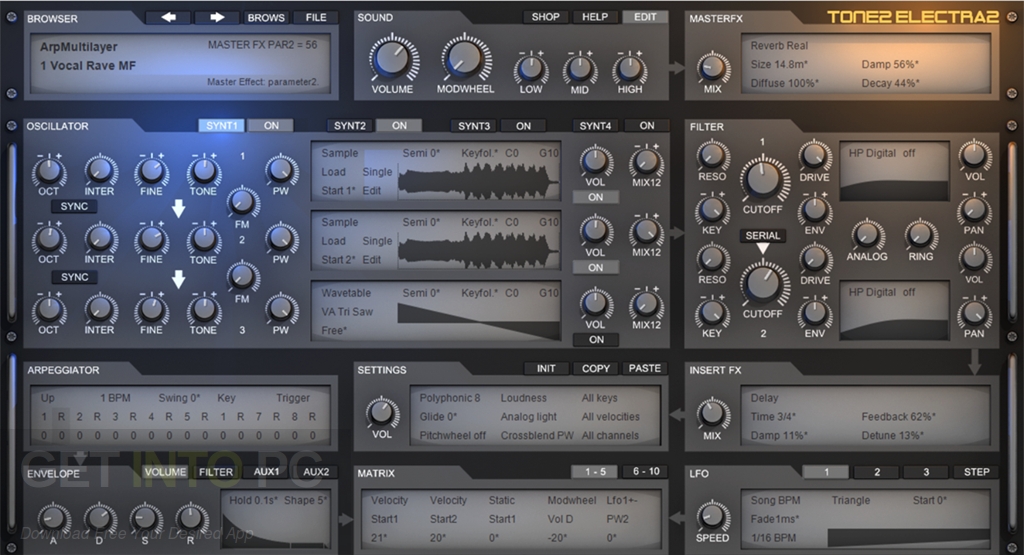The height and width of the screenshot is (555, 1024).
Task: Click the envelope Attack (A) knob
Action: click(x=54, y=519)
